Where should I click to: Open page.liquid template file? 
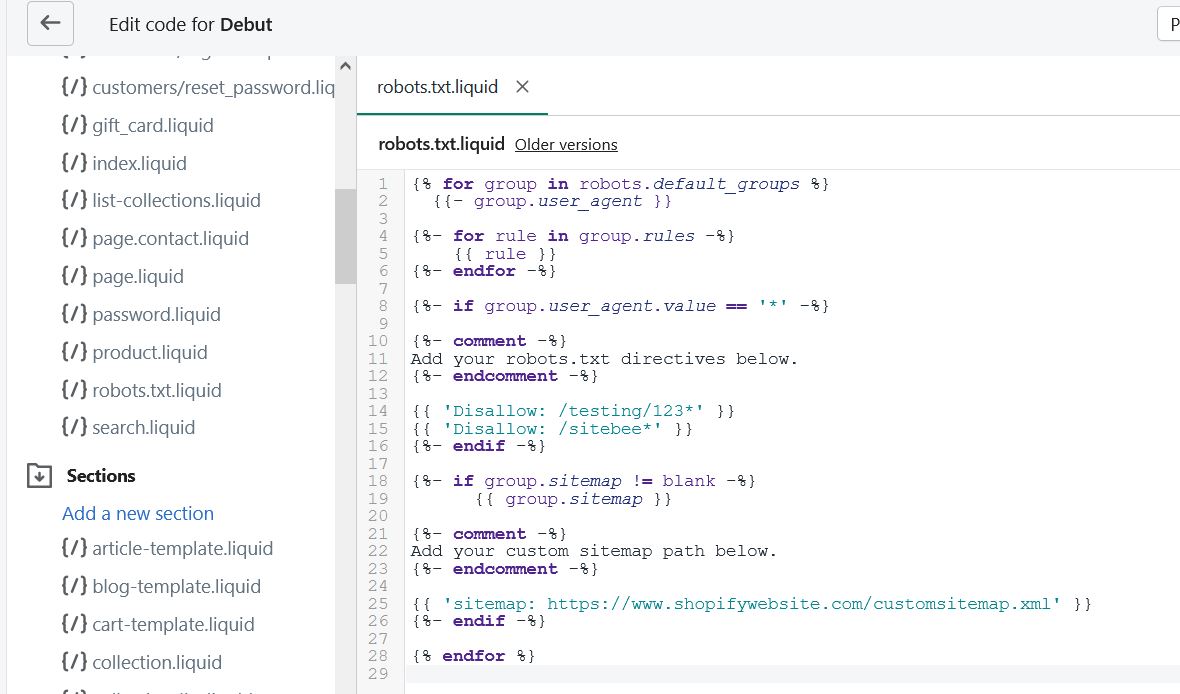pos(123,276)
